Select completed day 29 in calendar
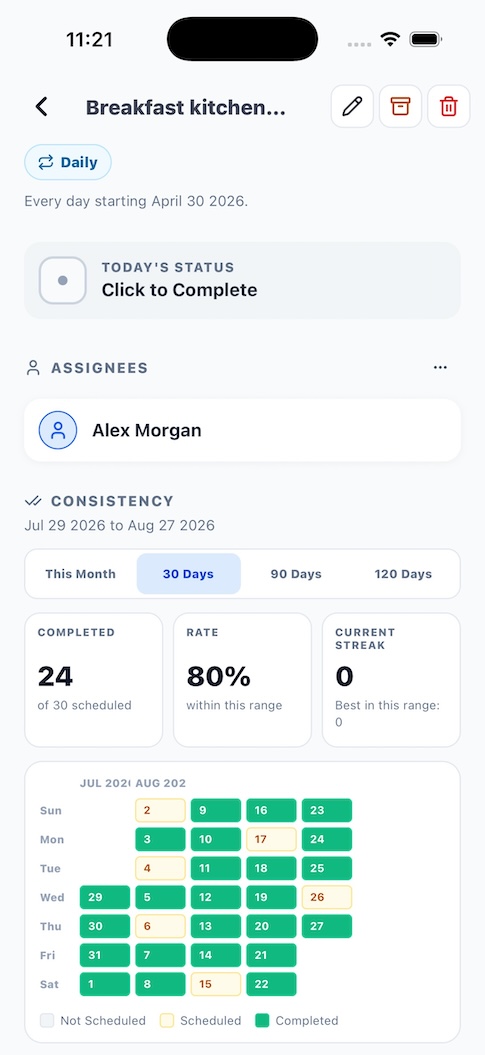485x1055 pixels. [105, 897]
